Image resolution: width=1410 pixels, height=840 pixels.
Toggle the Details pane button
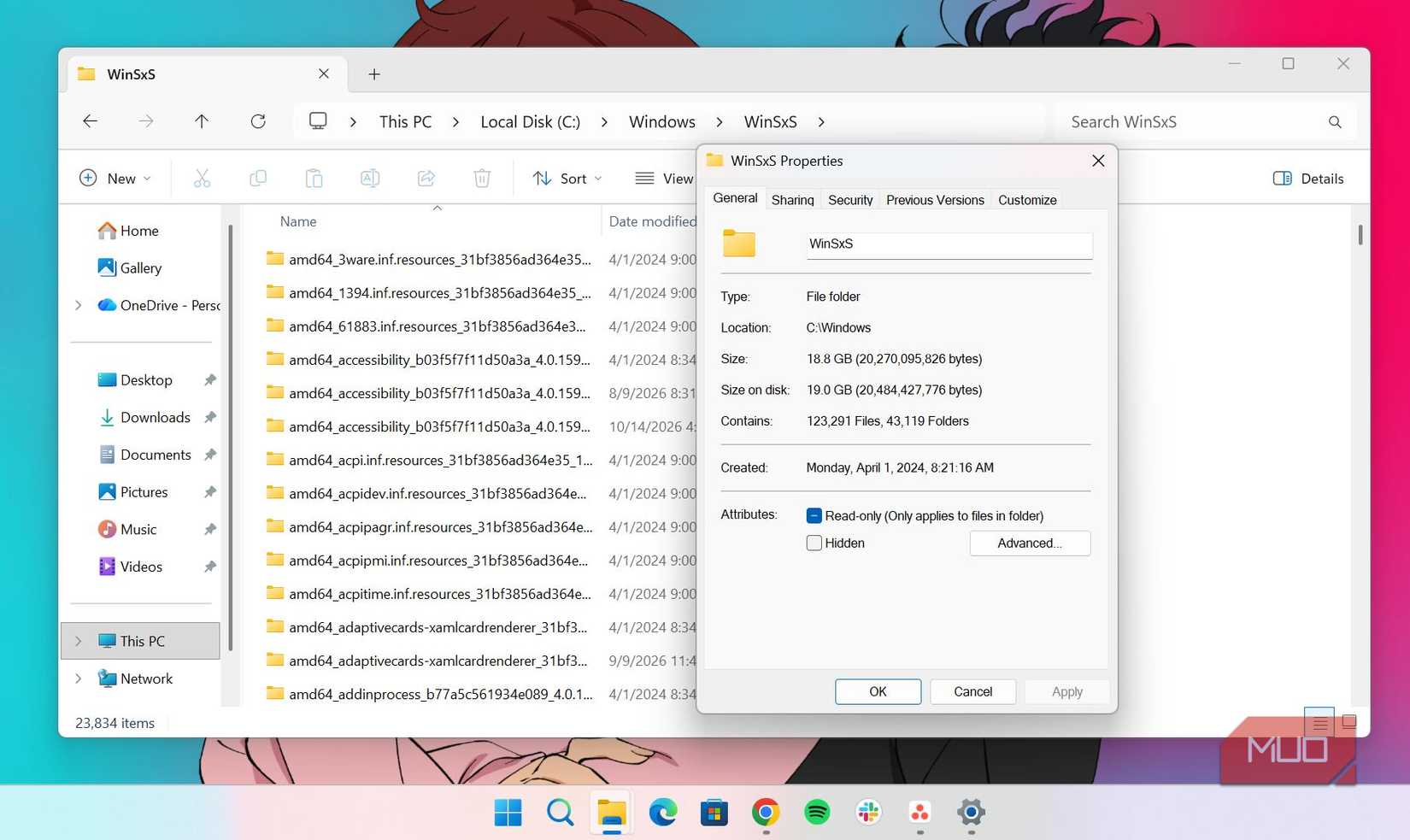tap(1308, 178)
